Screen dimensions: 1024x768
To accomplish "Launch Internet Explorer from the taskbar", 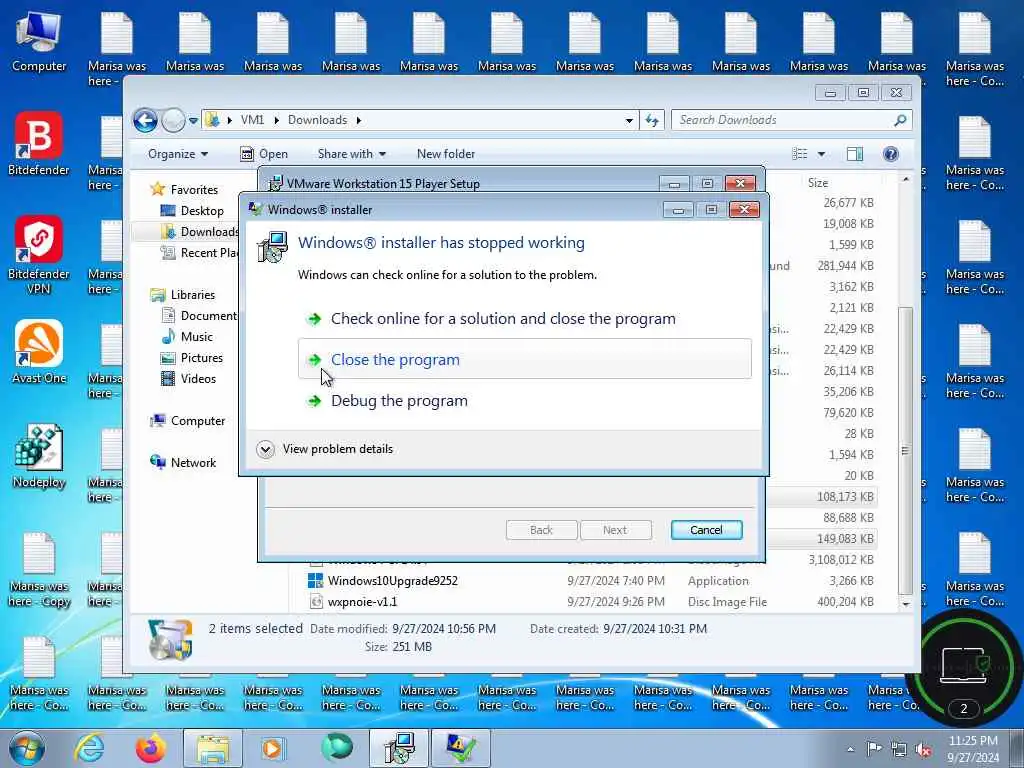I will click(89, 748).
